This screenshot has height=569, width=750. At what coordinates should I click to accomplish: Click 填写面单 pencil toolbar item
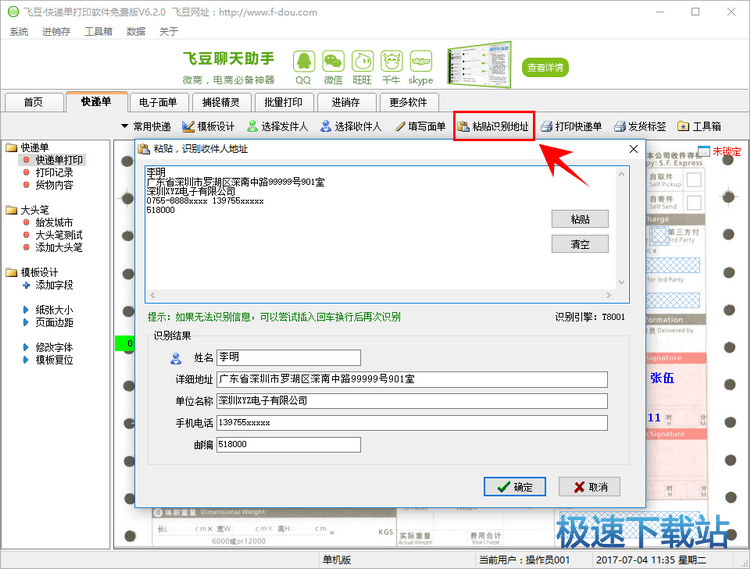420,127
